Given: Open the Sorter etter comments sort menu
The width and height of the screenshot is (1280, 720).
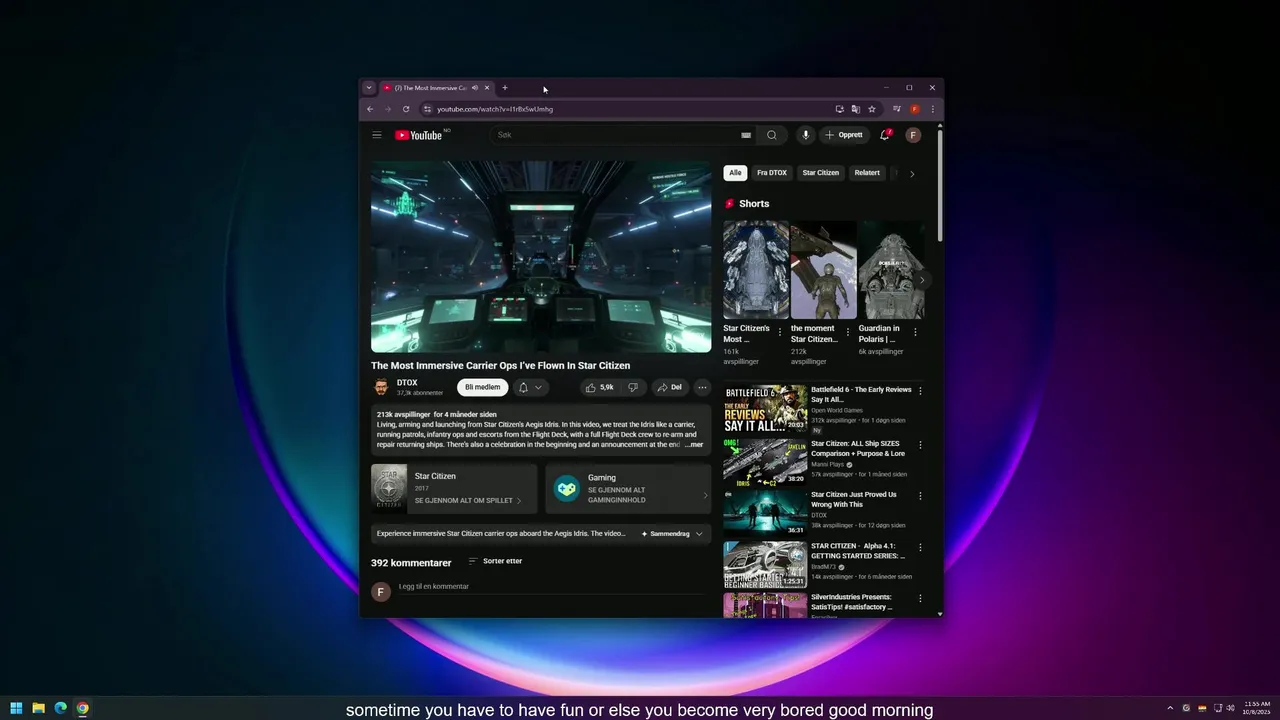Looking at the screenshot, I should [x=495, y=561].
